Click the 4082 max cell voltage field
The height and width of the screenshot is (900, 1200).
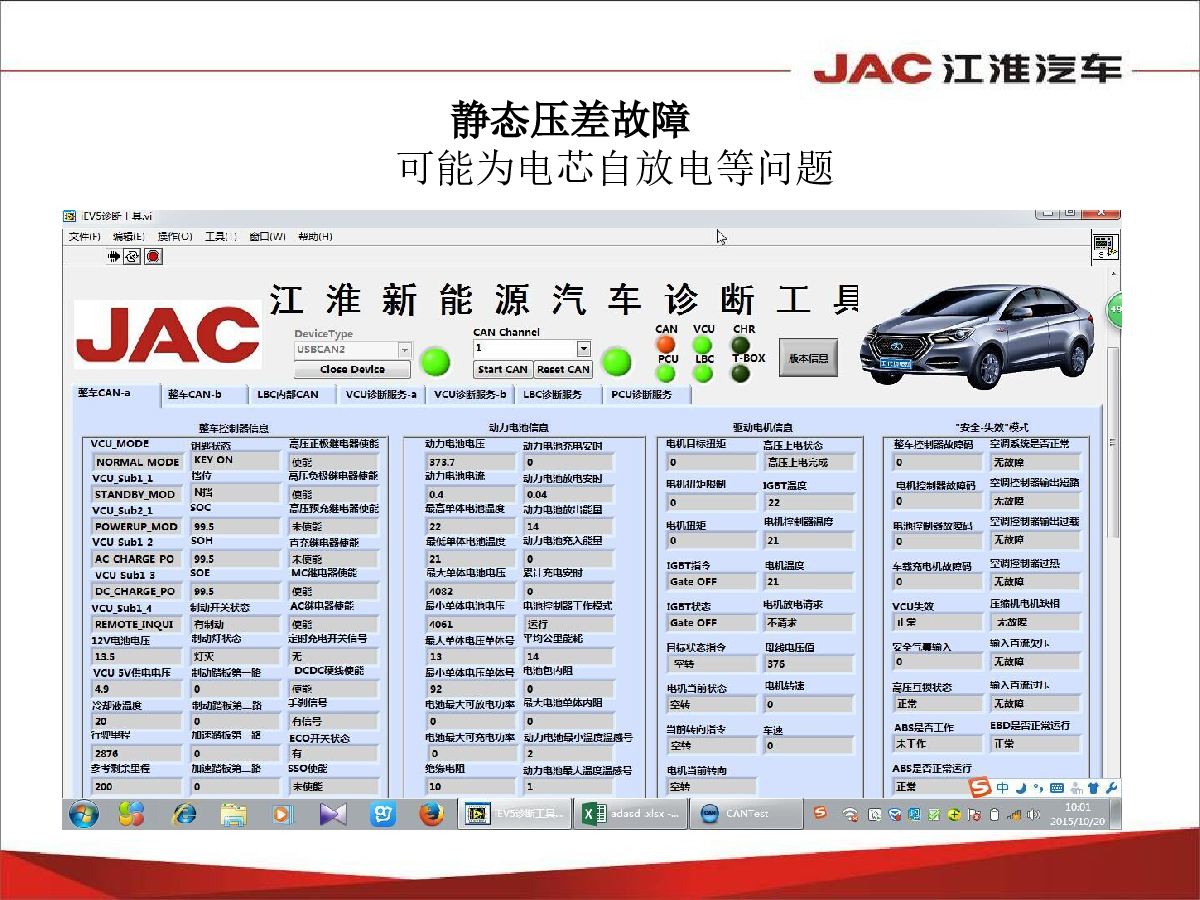tap(470, 591)
